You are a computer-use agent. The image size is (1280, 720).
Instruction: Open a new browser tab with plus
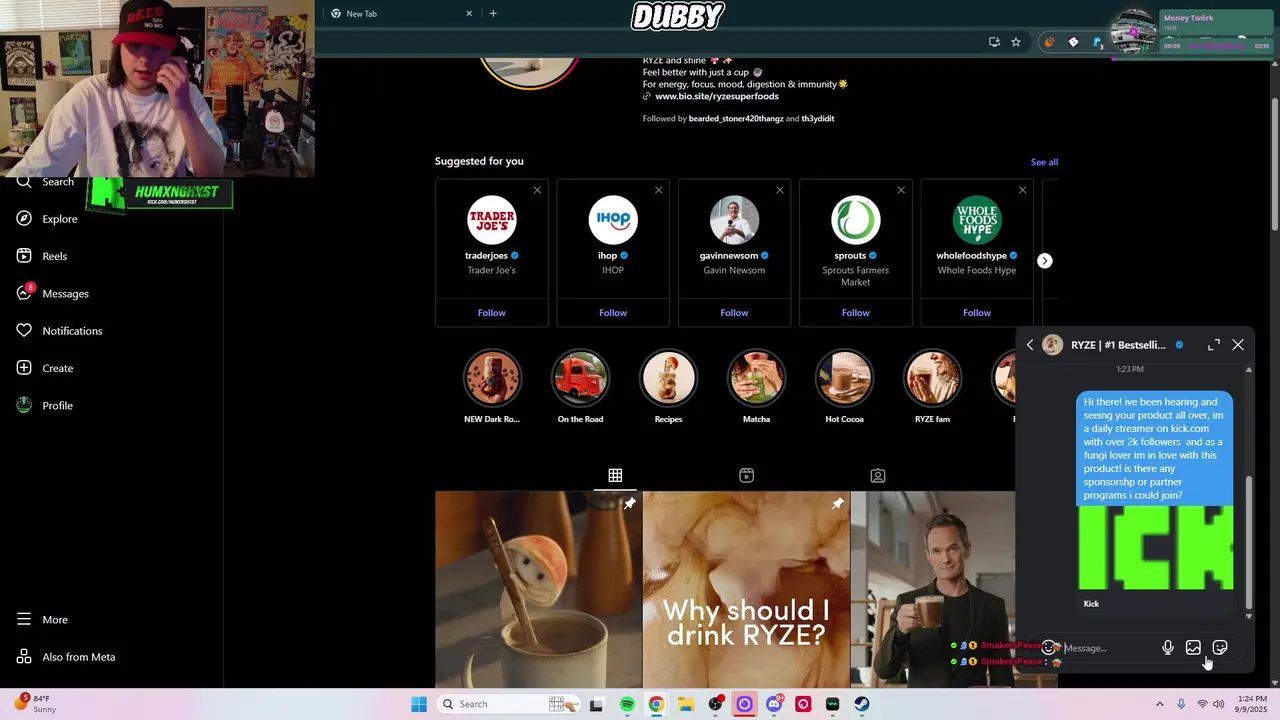point(493,14)
